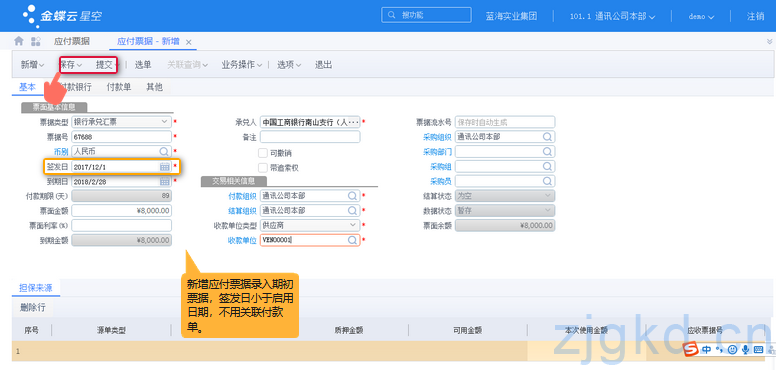Select the 基本 tab
The width and height of the screenshot is (776, 370).
click(27, 87)
